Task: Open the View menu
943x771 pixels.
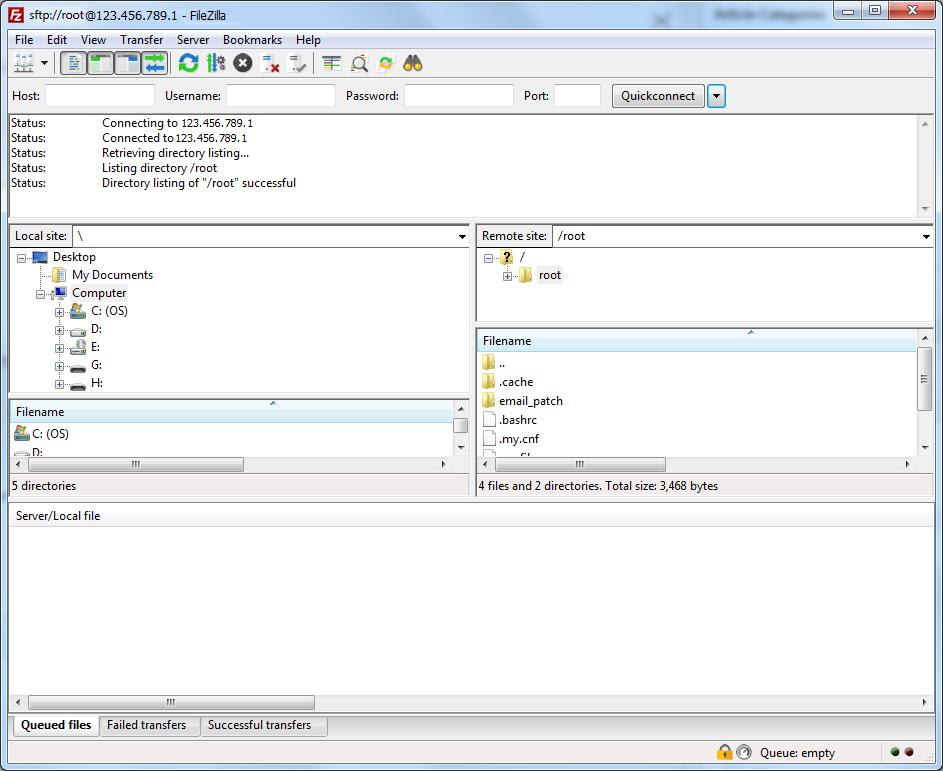Action: [x=93, y=40]
